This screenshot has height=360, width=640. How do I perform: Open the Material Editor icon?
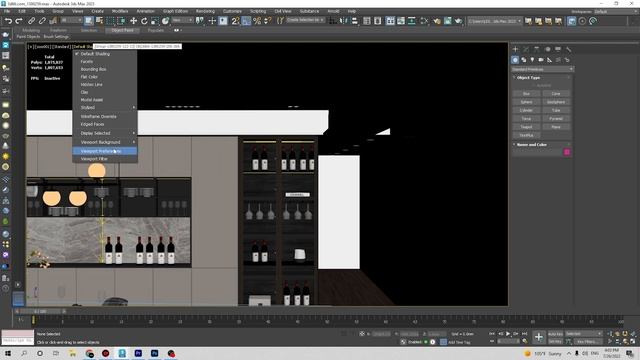424,21
